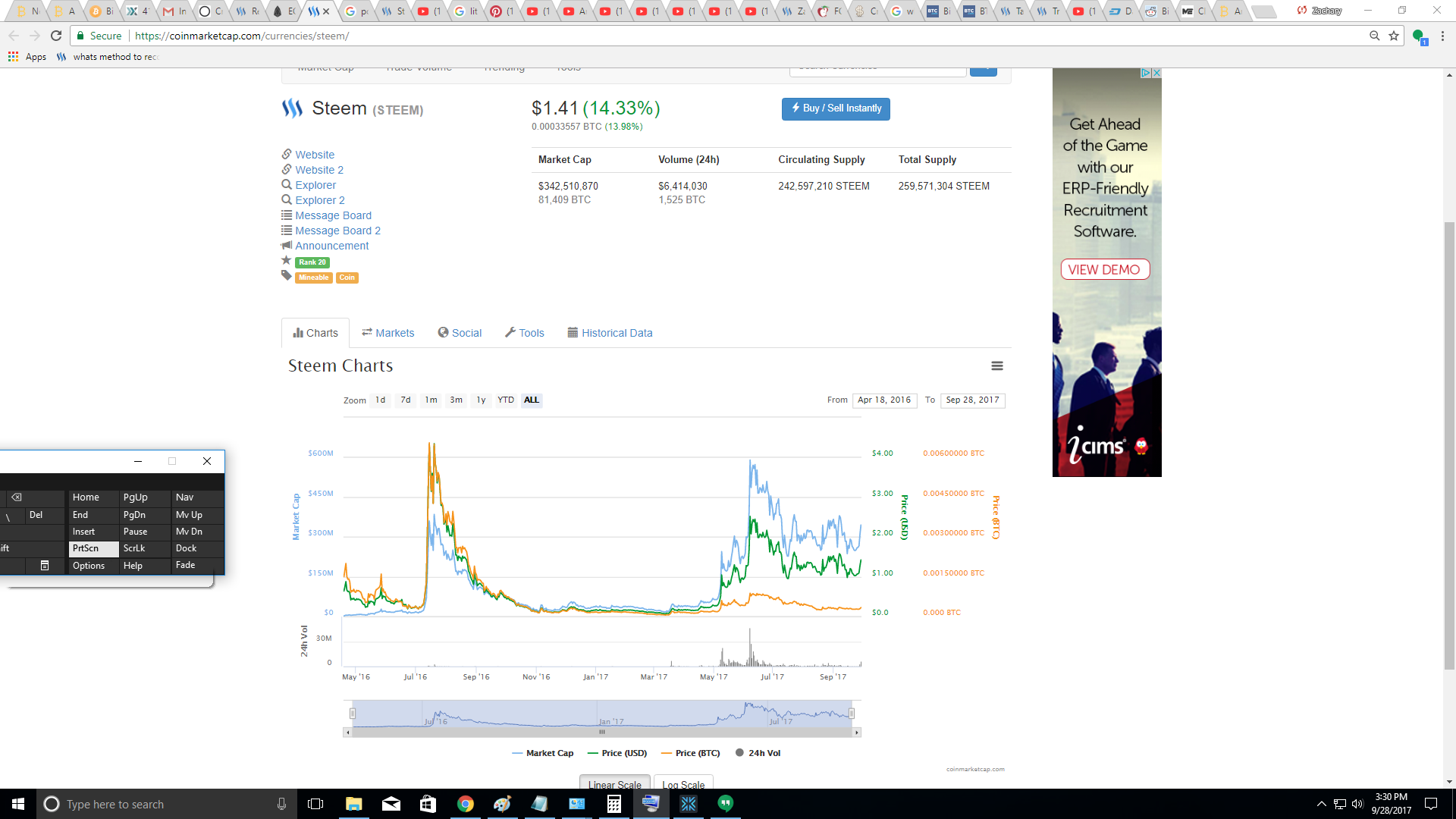Click the green Chrome extension icon
Screen dimensions: 1456x819
[1419, 36]
